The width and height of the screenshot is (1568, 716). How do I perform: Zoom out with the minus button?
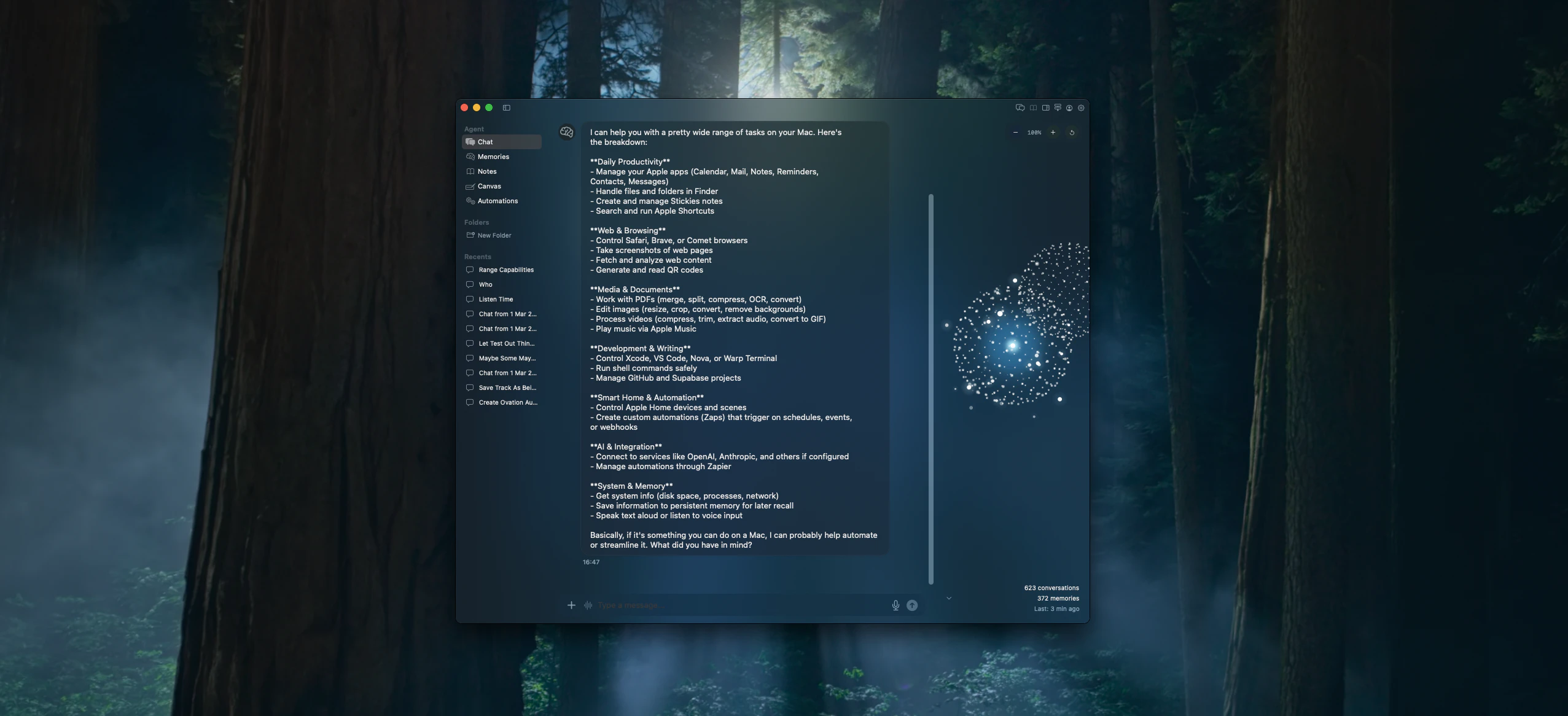point(1015,133)
